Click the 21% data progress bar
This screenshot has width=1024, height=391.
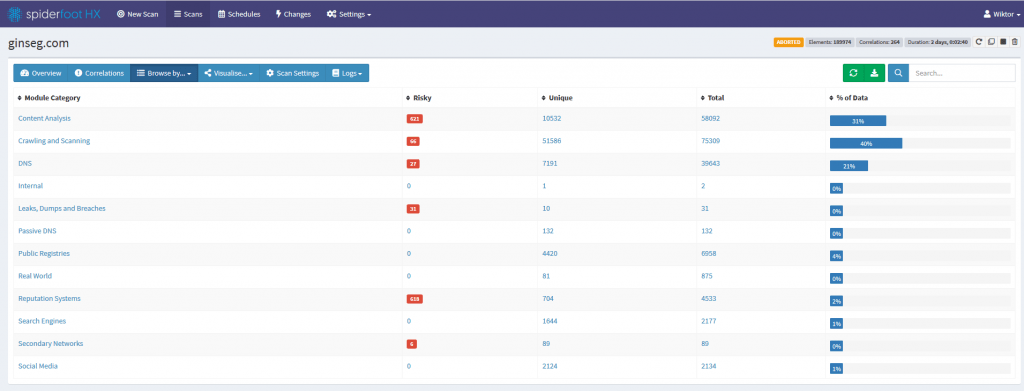click(849, 166)
